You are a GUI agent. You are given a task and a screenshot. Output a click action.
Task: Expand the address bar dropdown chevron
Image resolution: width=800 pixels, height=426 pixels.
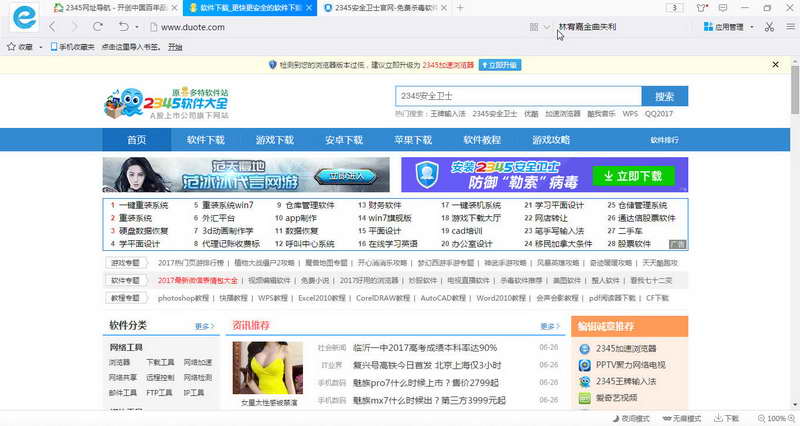546,27
